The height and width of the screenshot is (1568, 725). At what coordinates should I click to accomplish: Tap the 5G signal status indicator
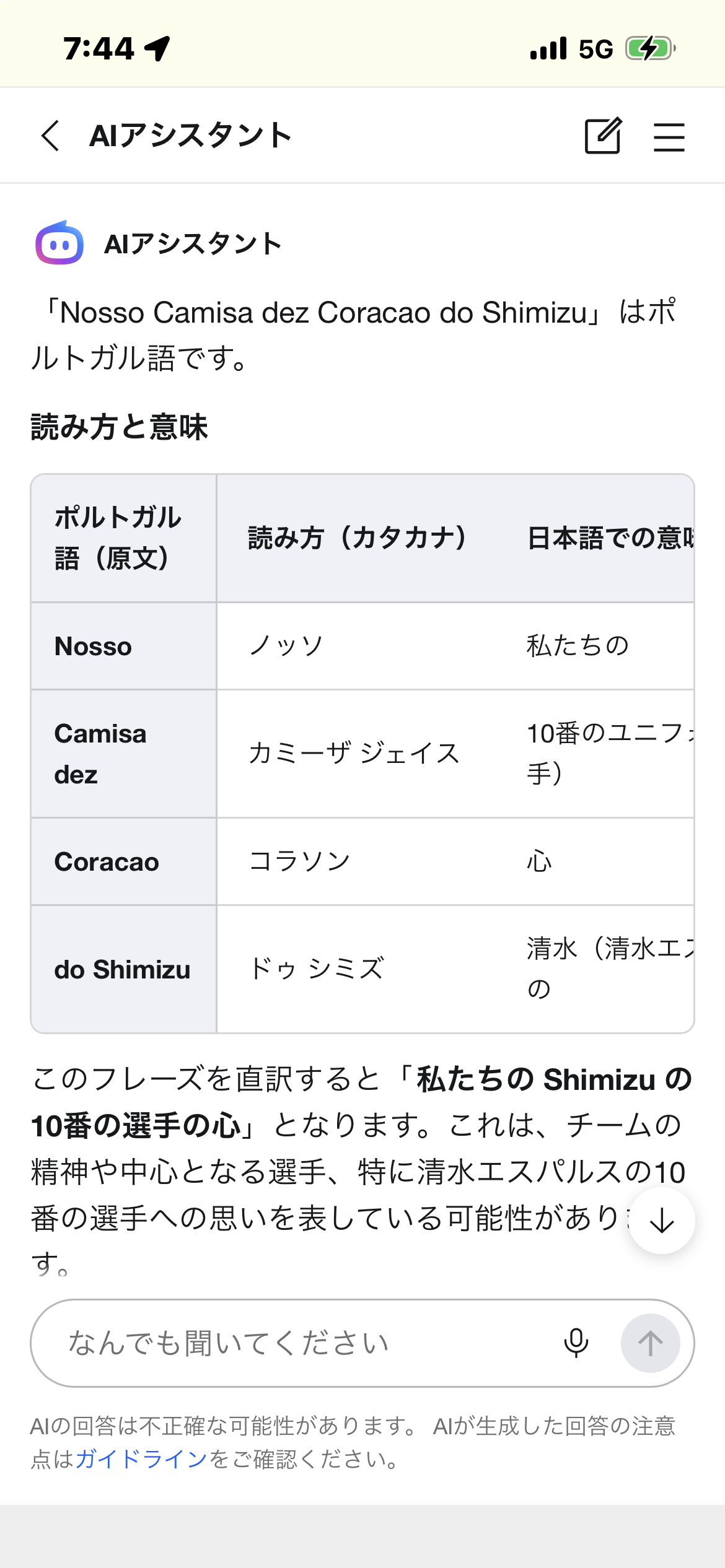click(x=595, y=49)
